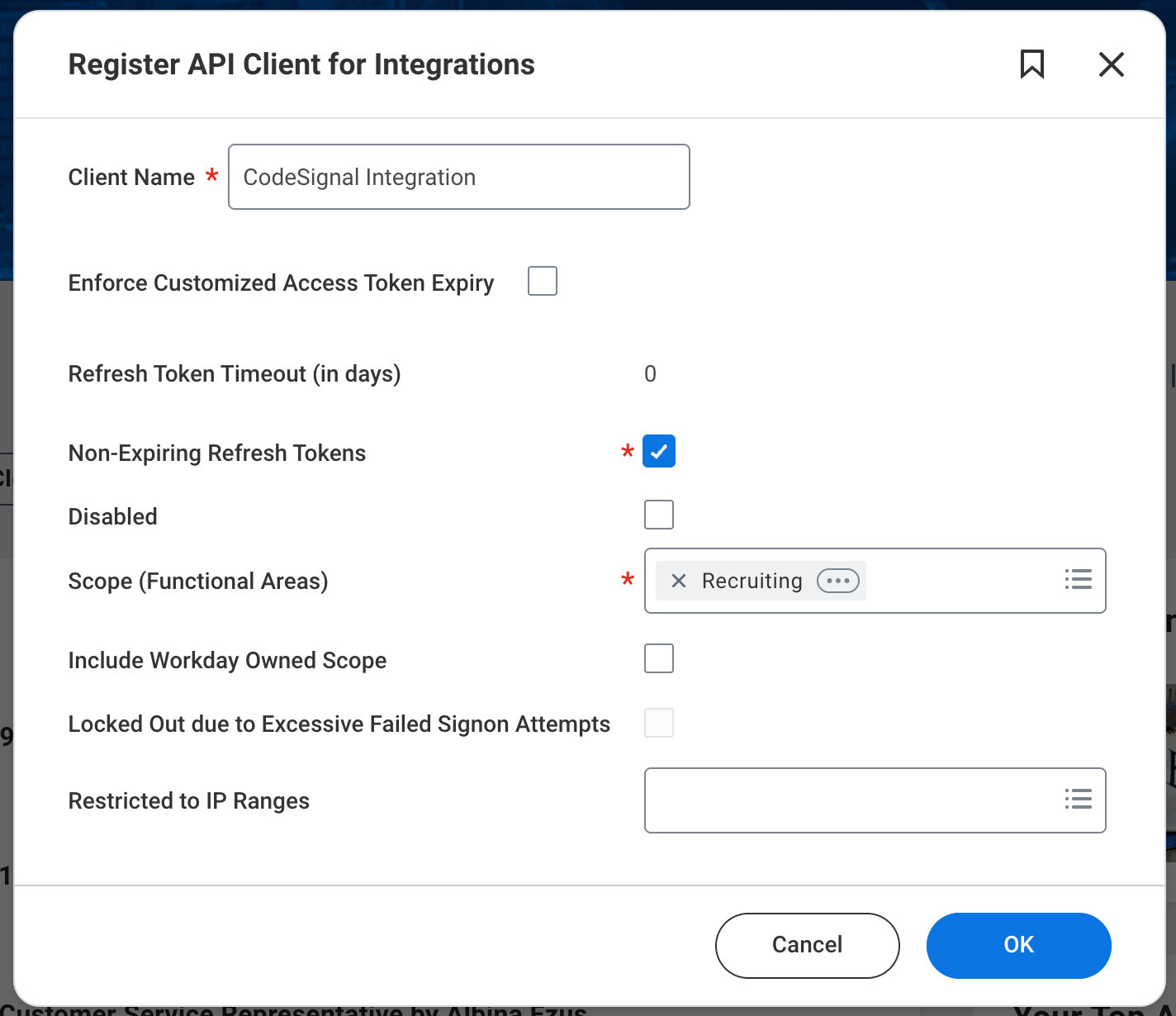Viewport: 1176px width, 1016px height.
Task: Select the Register API Client for Integrations title
Action: (x=301, y=64)
